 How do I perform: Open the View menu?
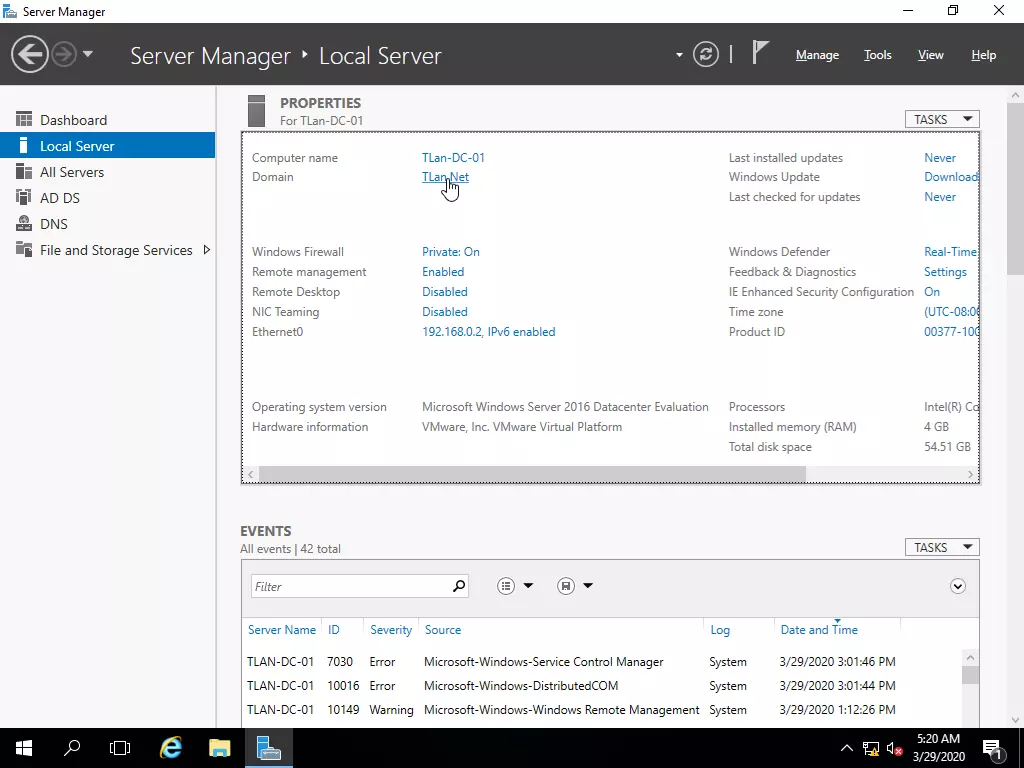(x=931, y=56)
